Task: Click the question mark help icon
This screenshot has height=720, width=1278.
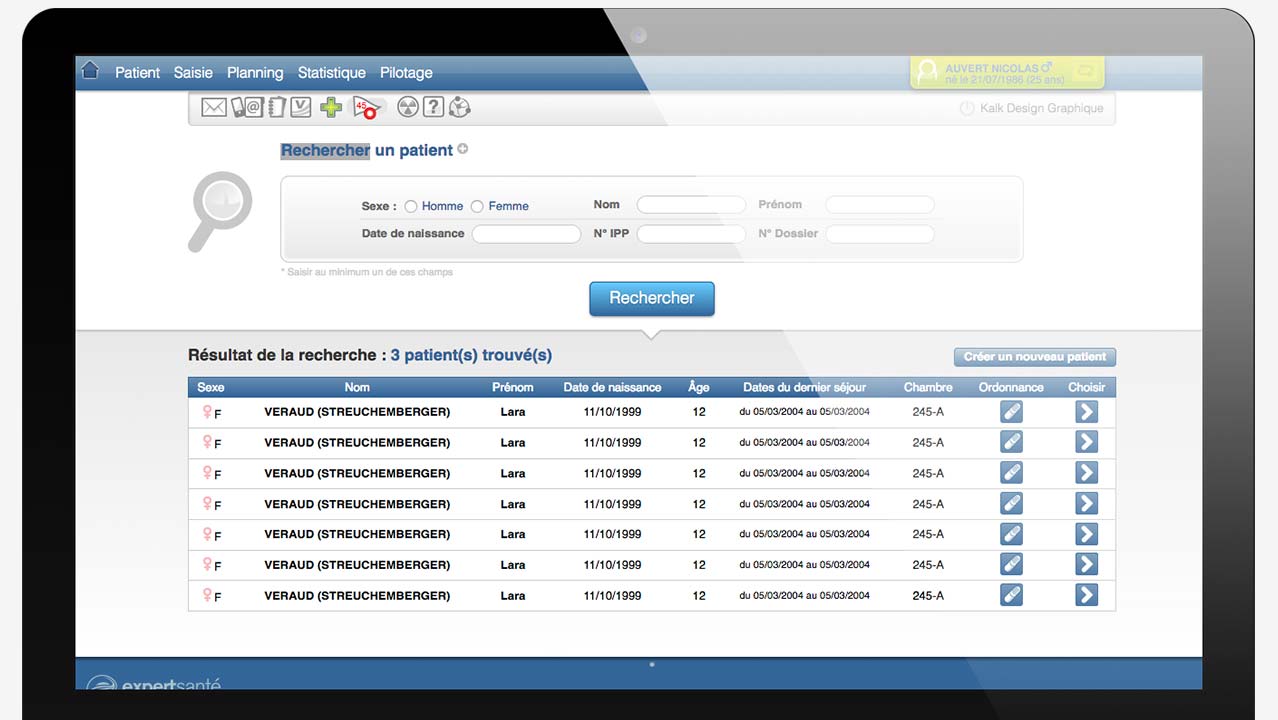Action: click(x=433, y=107)
